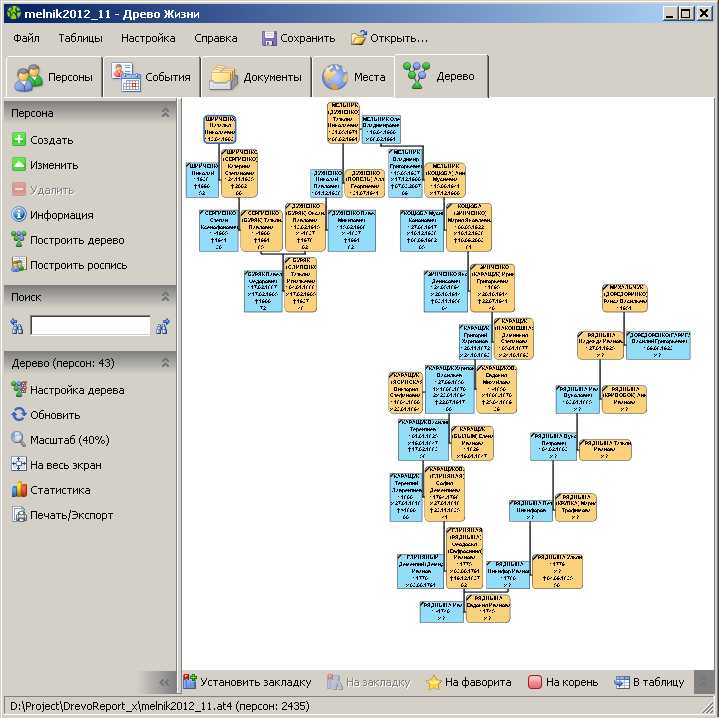Collapse the Дерево (персон: 43) section
This screenshot has height=719, width=719.
click(165, 363)
